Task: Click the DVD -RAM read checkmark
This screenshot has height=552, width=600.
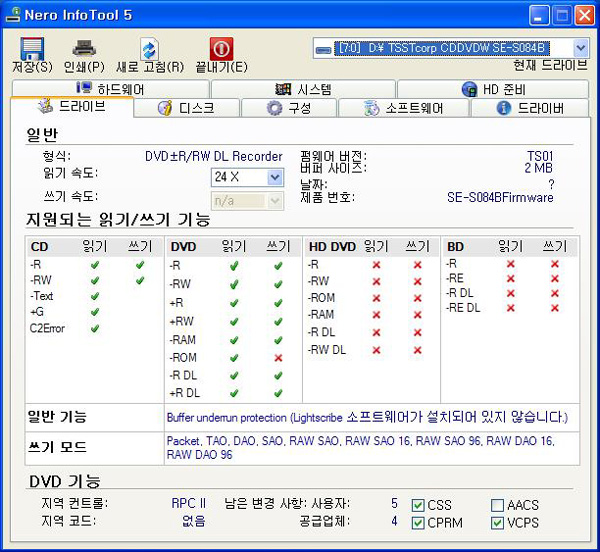Action: (234, 340)
